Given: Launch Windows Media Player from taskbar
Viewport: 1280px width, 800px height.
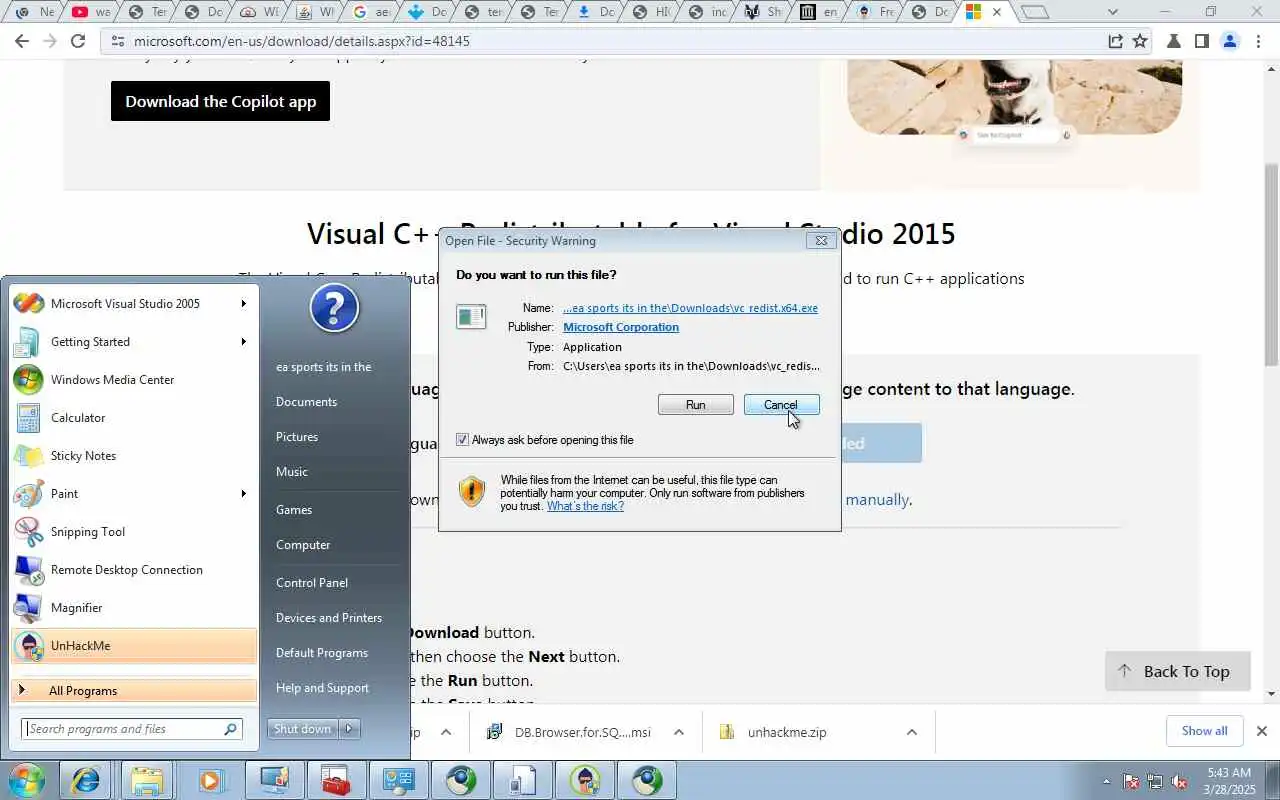Looking at the screenshot, I should (x=210, y=780).
